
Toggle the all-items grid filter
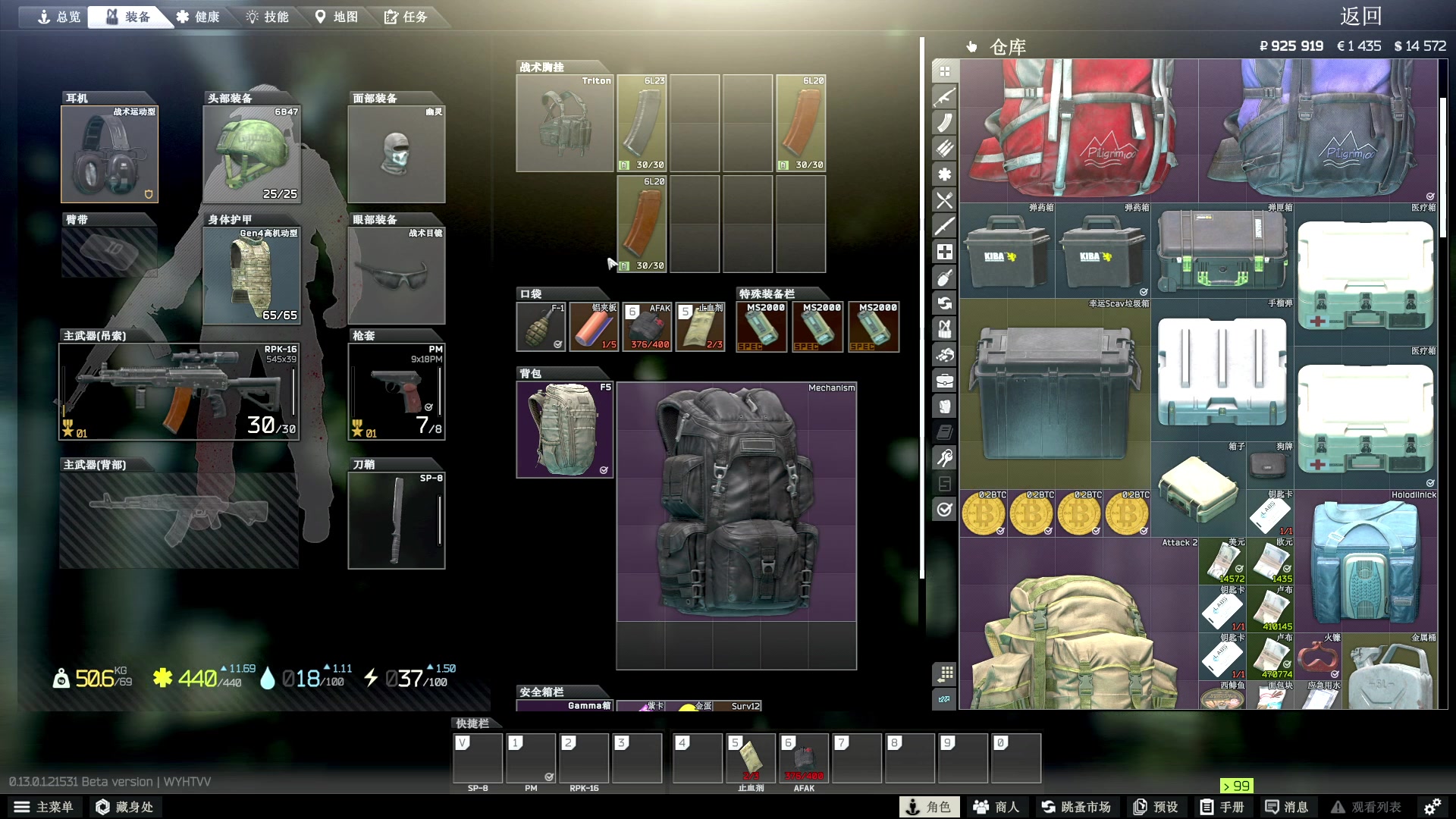coord(944,71)
